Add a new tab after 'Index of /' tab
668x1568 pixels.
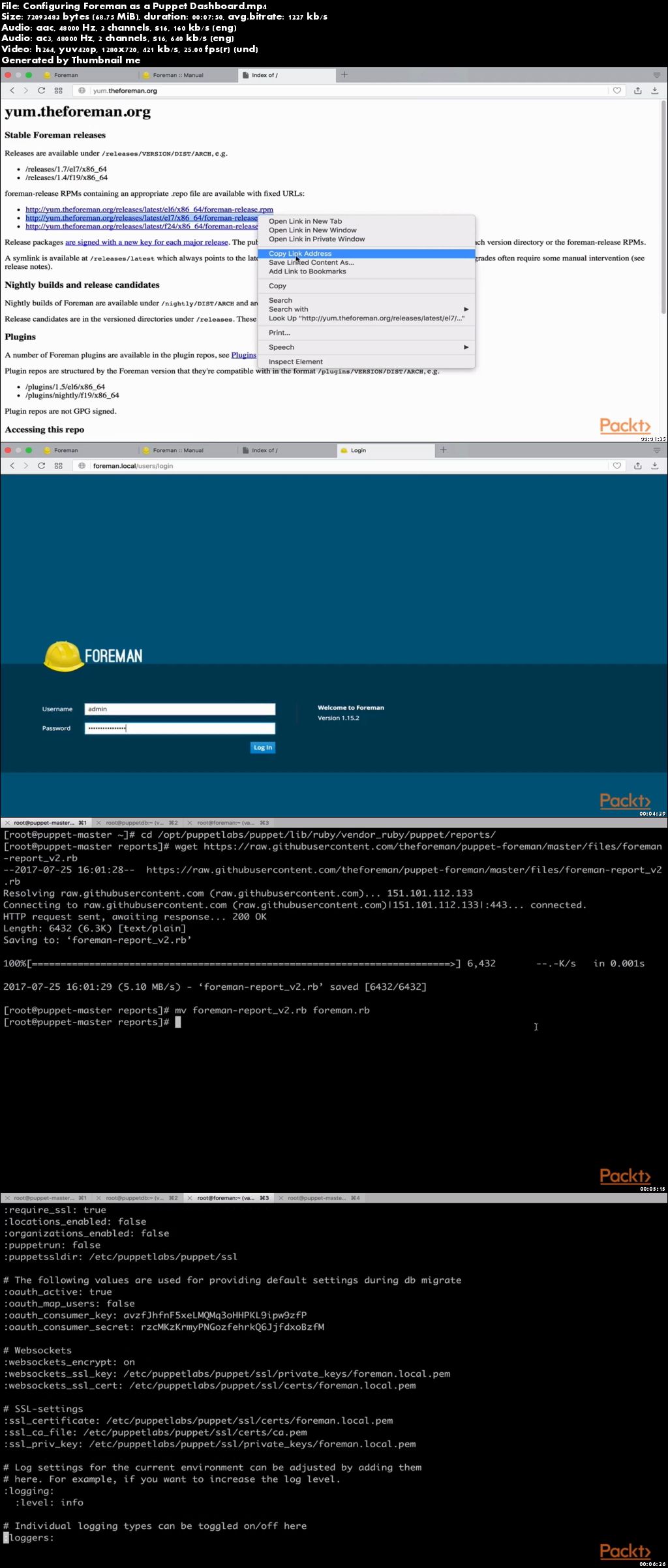pos(344,75)
